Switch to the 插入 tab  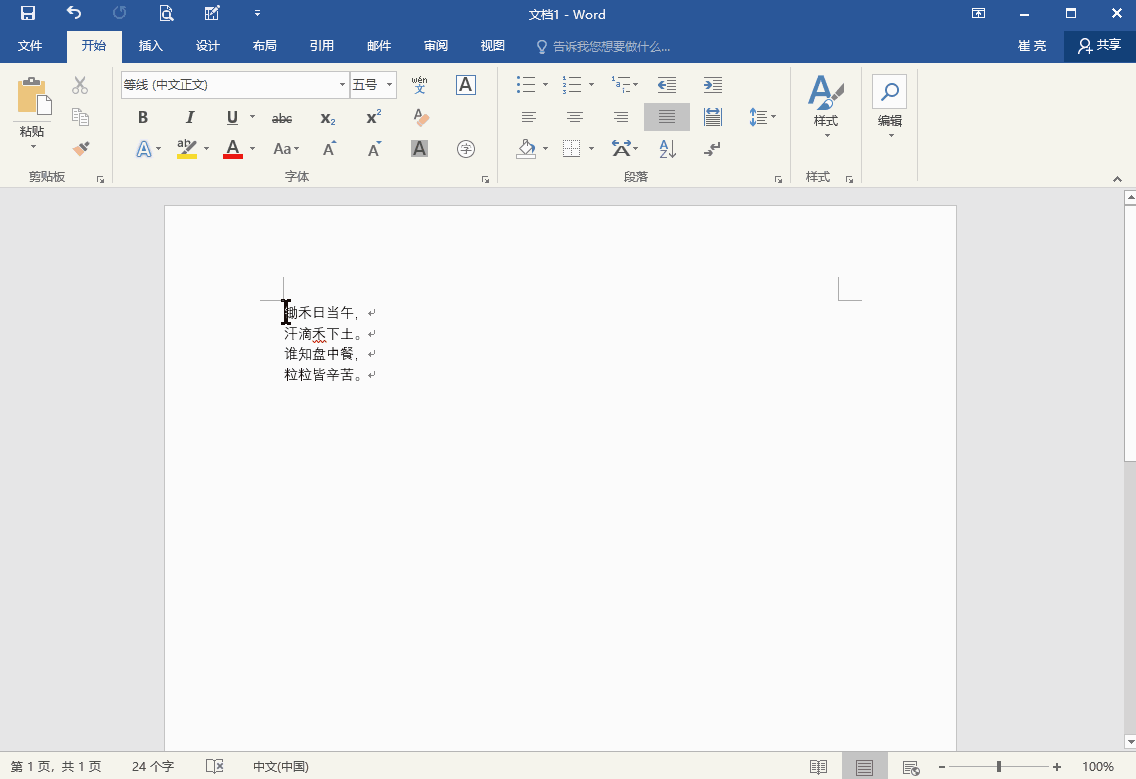coord(150,46)
